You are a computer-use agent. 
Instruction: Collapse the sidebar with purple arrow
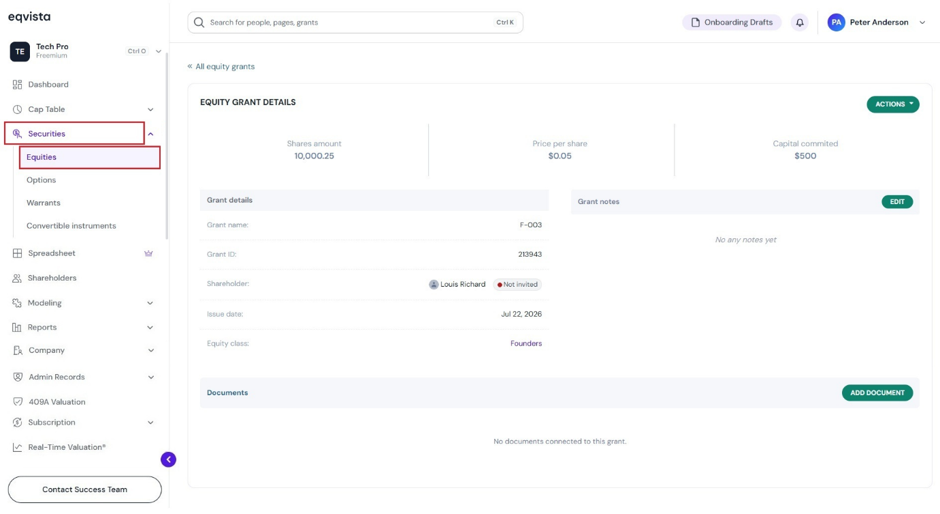pos(168,459)
